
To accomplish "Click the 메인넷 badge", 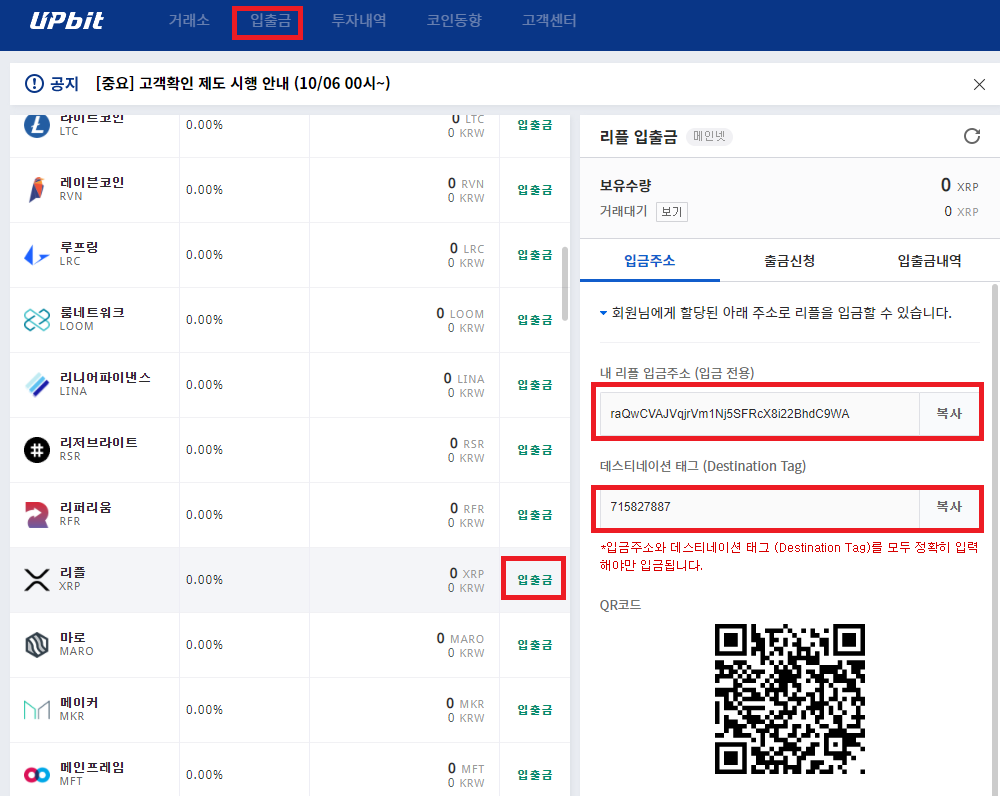I will (709, 136).
